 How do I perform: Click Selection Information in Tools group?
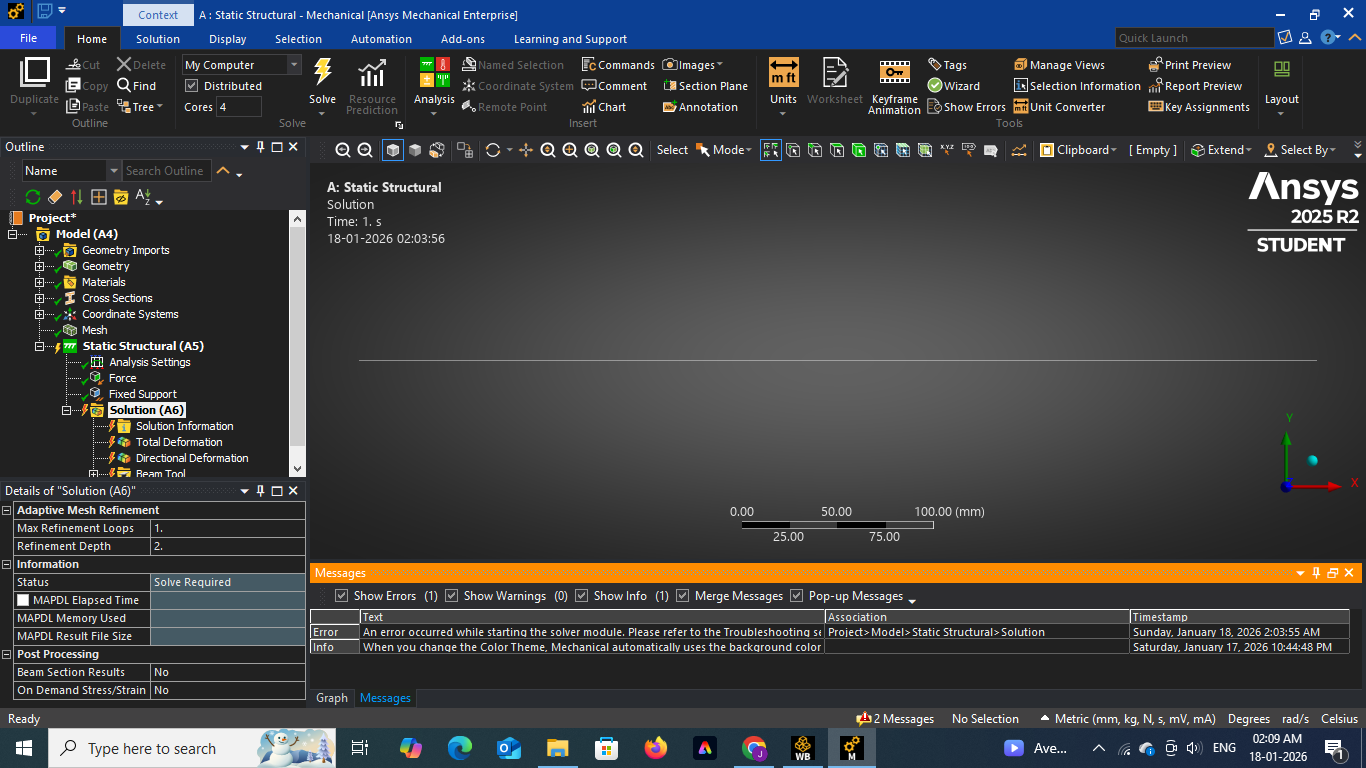tap(1077, 86)
